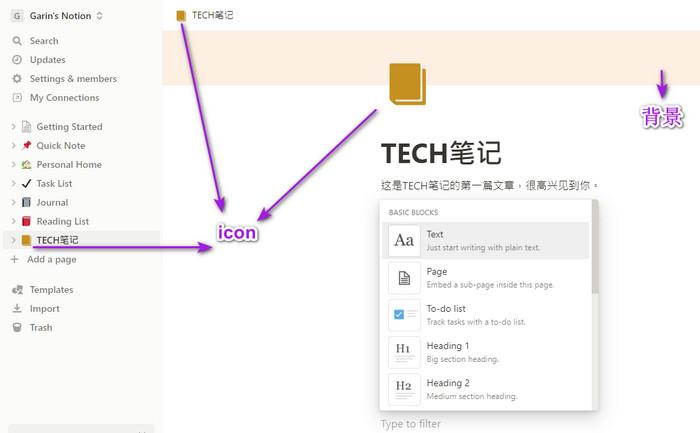This screenshot has width=700, height=433.
Task: Click the Search magnifier icon in sidebar
Action: [x=17, y=41]
